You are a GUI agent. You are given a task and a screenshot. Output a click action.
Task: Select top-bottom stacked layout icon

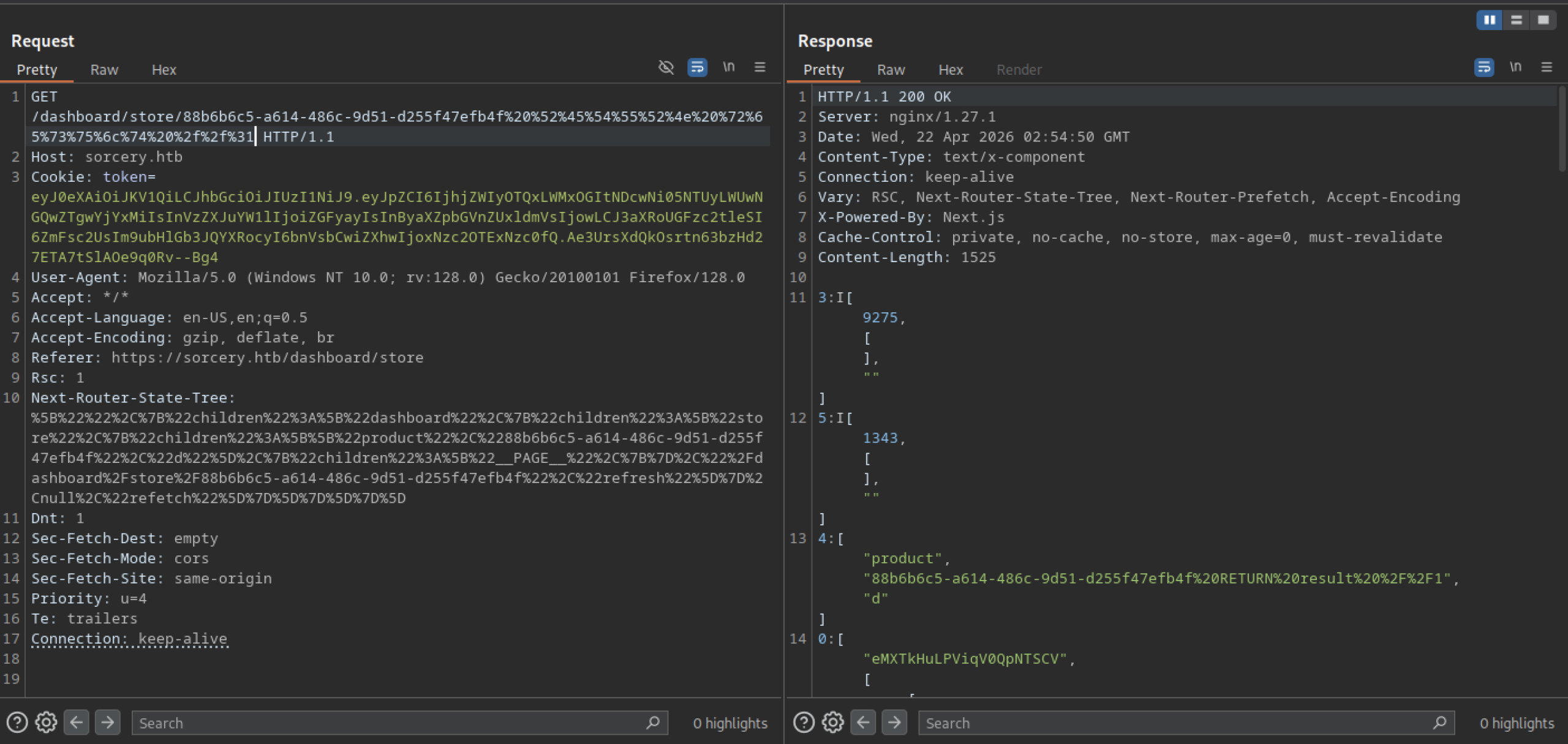pyautogui.click(x=1516, y=20)
